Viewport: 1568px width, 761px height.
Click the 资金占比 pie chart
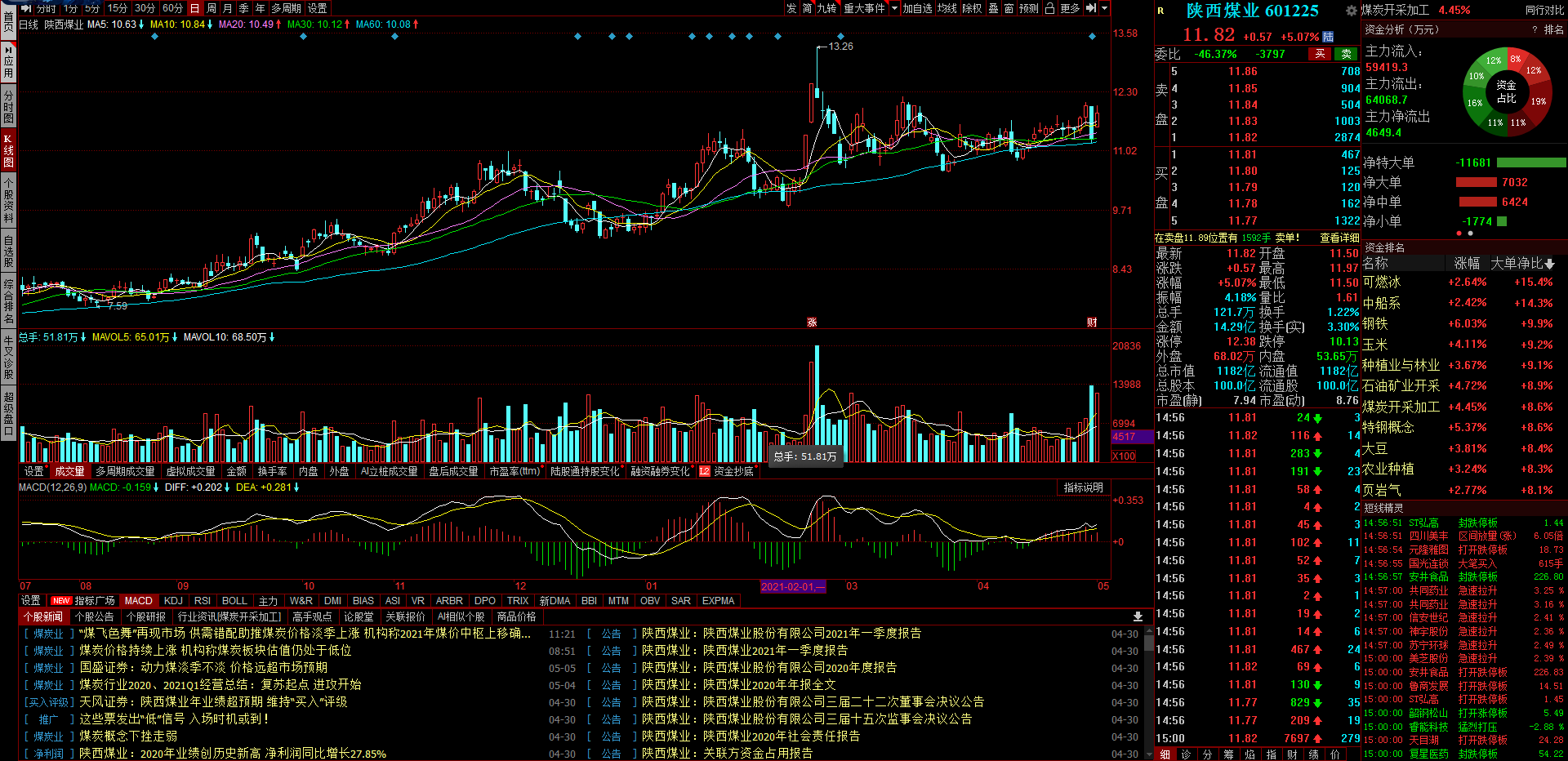[1506, 91]
